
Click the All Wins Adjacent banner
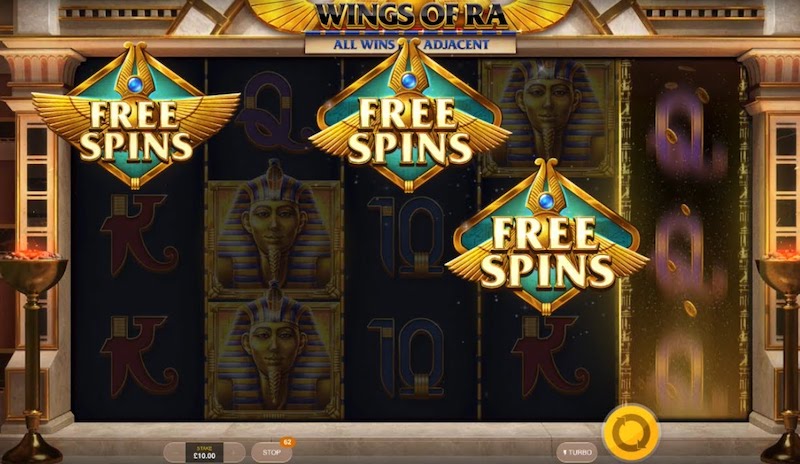tap(410, 45)
